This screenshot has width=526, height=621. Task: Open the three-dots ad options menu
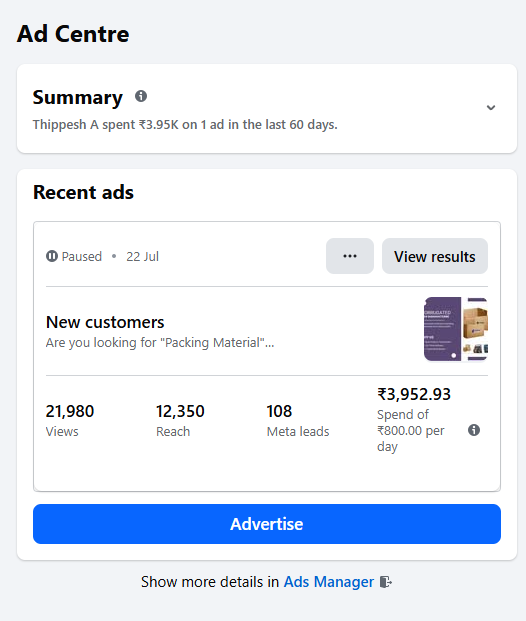(x=350, y=256)
